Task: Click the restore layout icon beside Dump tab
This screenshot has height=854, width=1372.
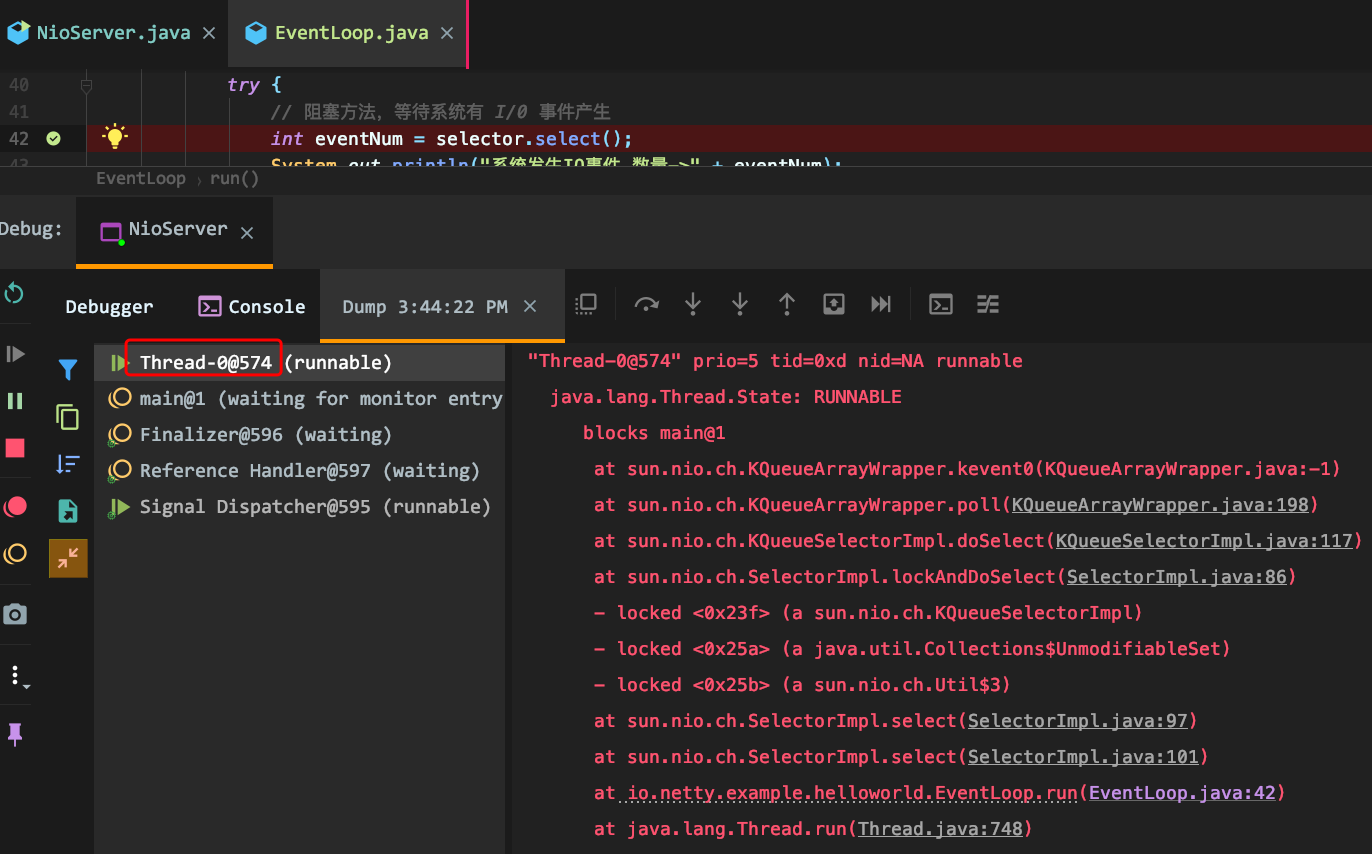Action: (x=587, y=304)
